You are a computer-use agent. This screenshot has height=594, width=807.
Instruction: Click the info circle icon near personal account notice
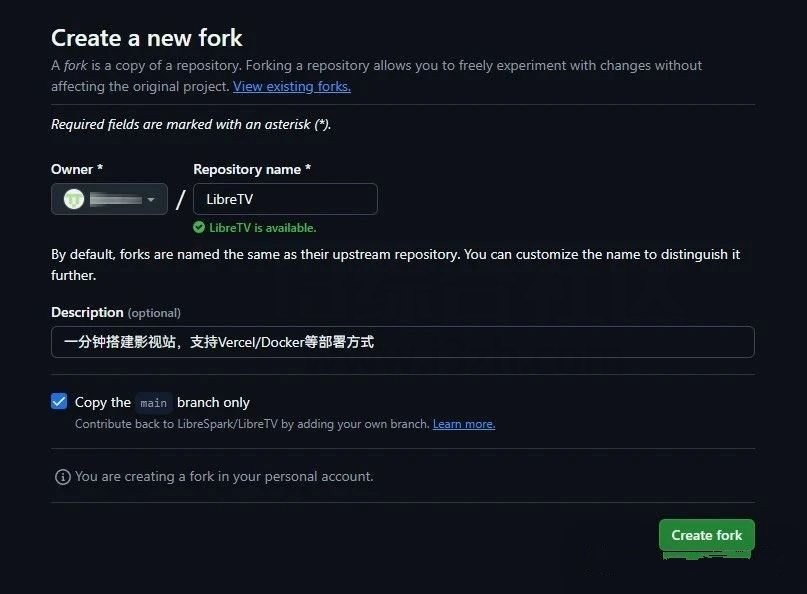[62, 477]
